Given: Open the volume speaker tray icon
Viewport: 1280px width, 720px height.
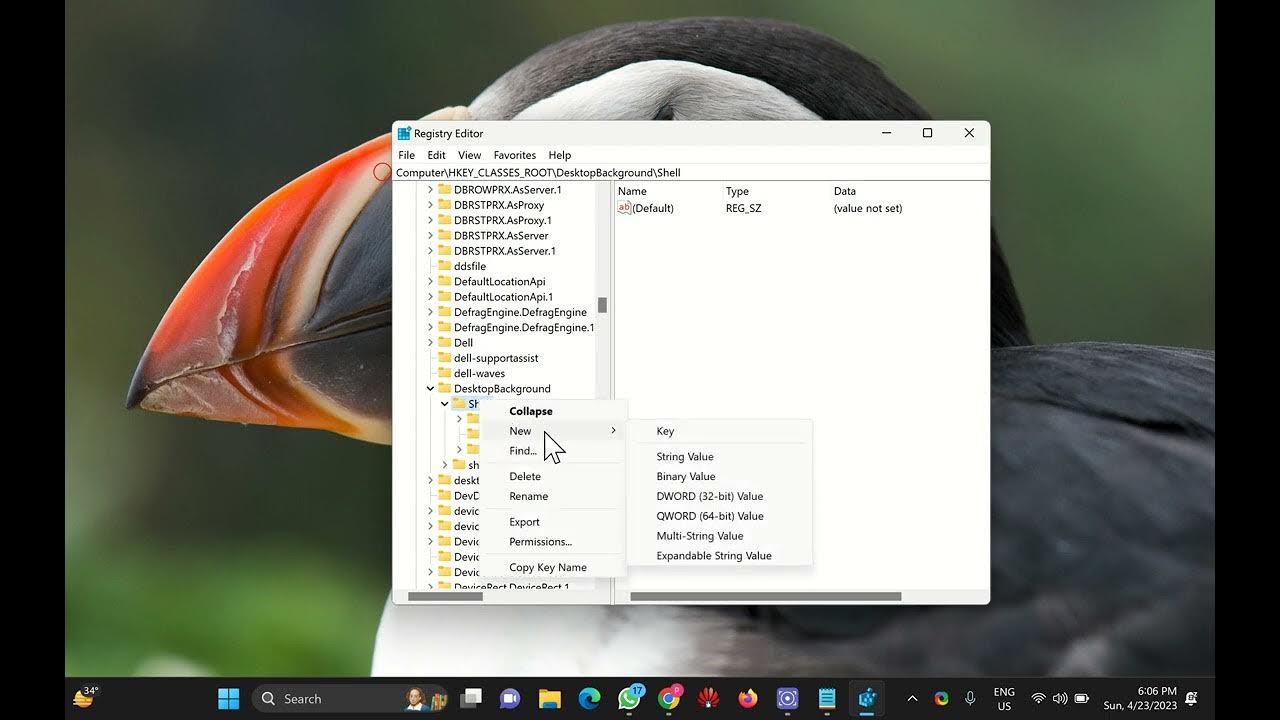Looking at the screenshot, I should coord(1060,698).
